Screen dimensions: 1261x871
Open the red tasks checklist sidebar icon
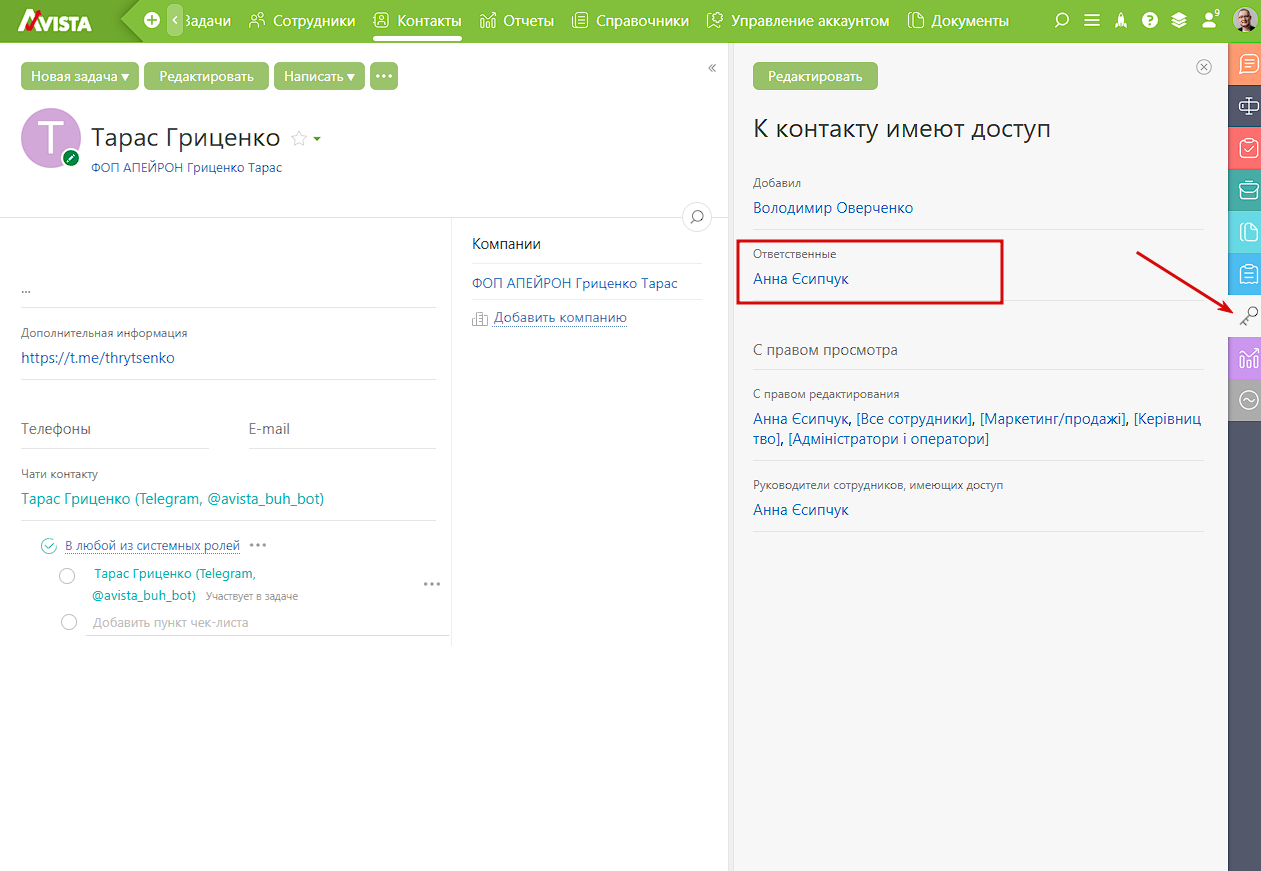(x=1248, y=148)
